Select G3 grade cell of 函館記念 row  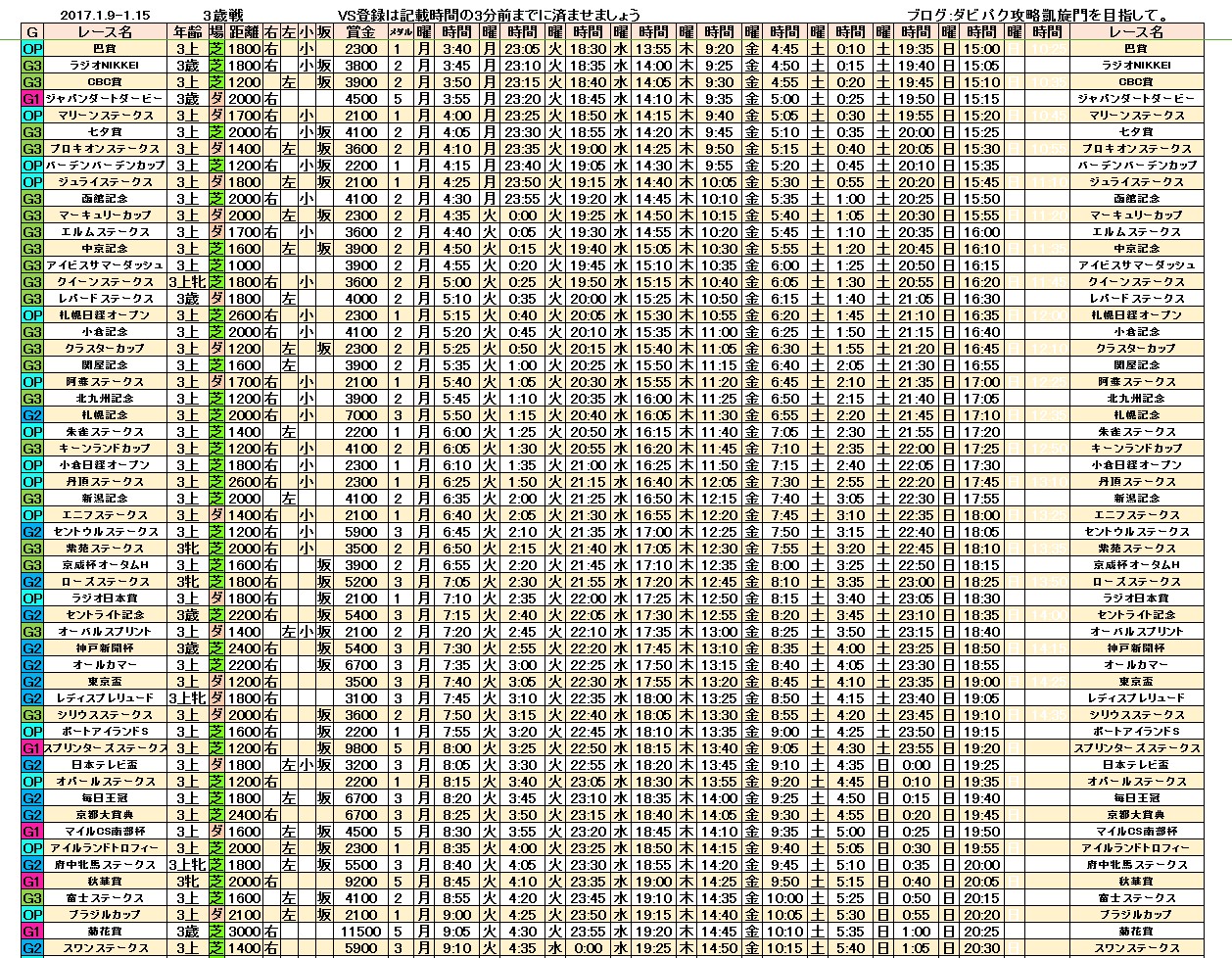point(32,199)
